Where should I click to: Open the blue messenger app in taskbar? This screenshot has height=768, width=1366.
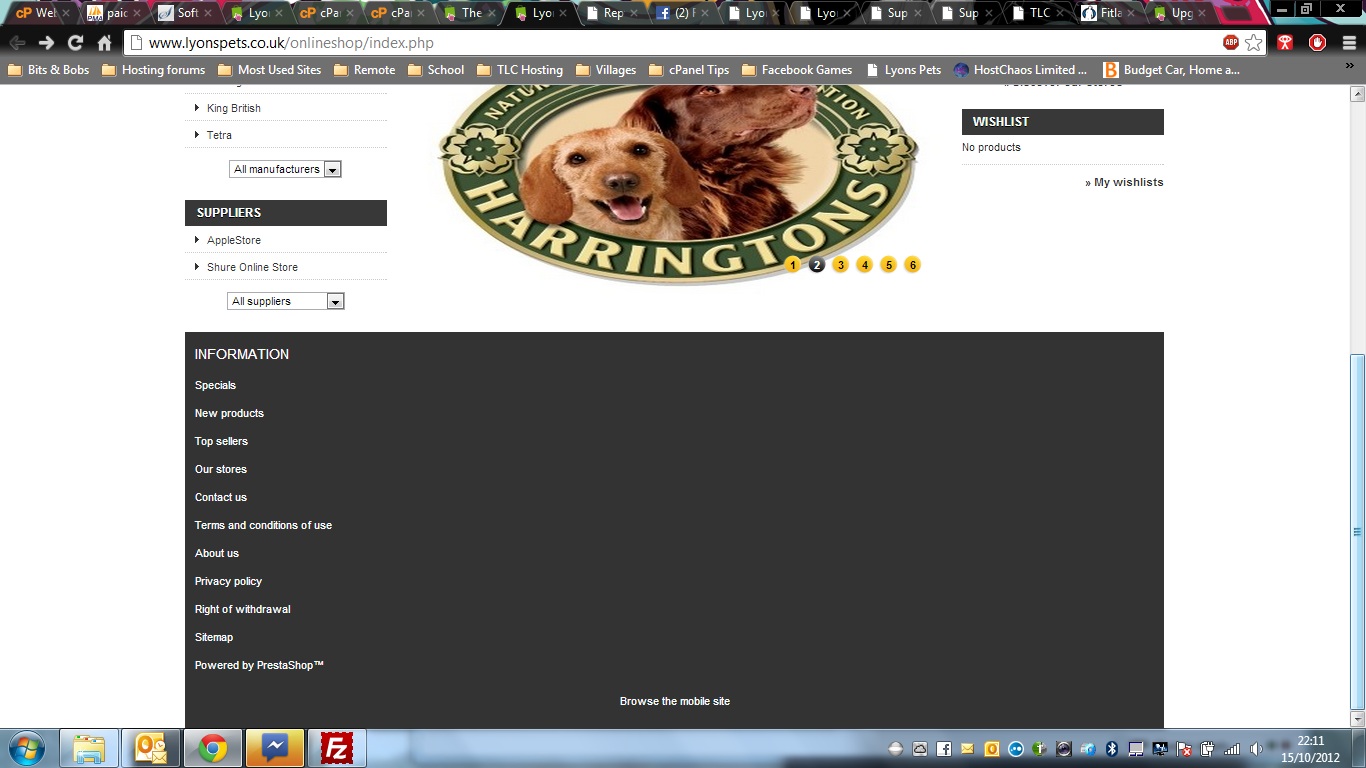point(275,748)
